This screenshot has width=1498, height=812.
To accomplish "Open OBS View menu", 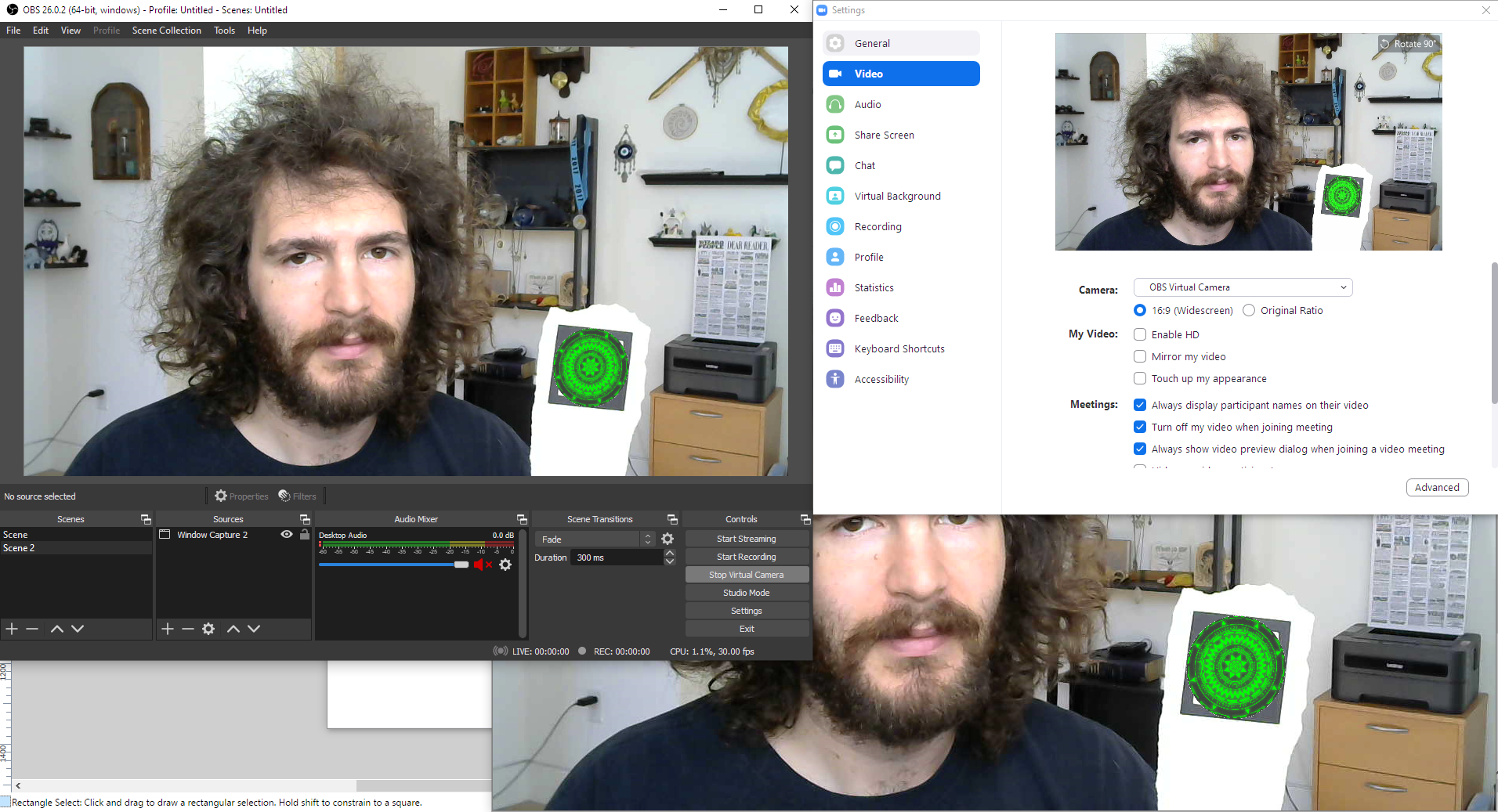I will [x=71, y=31].
